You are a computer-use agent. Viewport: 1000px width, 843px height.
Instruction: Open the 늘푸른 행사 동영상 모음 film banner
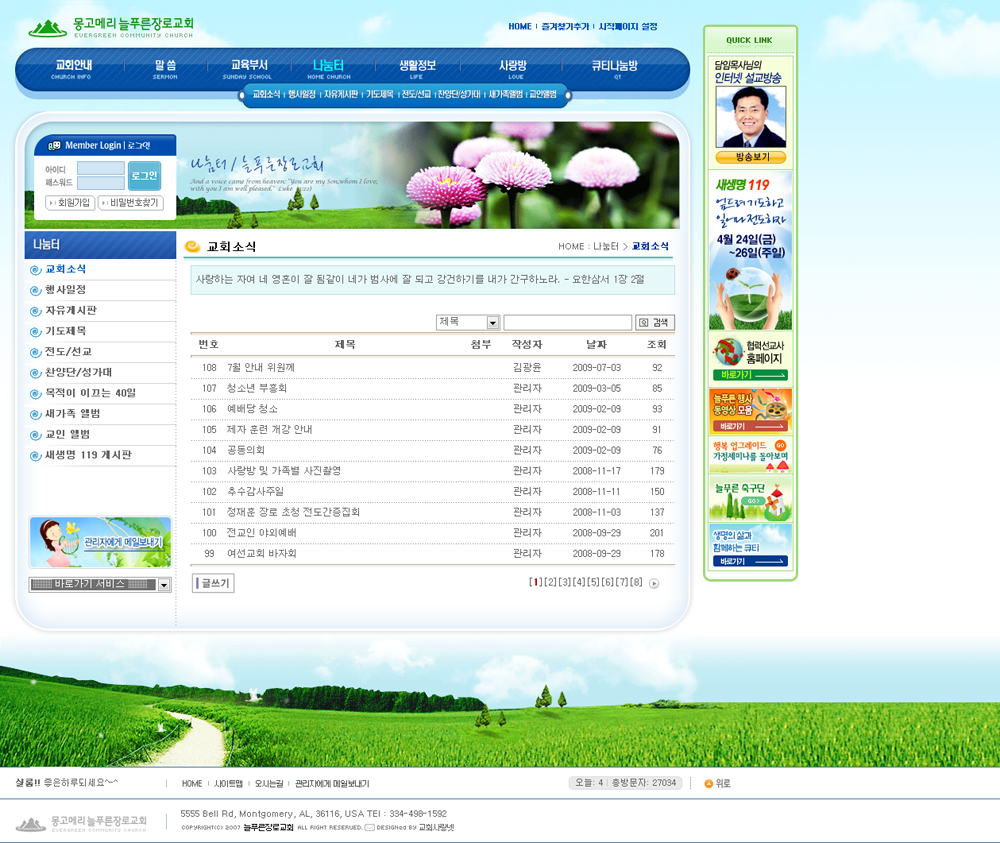(x=750, y=410)
